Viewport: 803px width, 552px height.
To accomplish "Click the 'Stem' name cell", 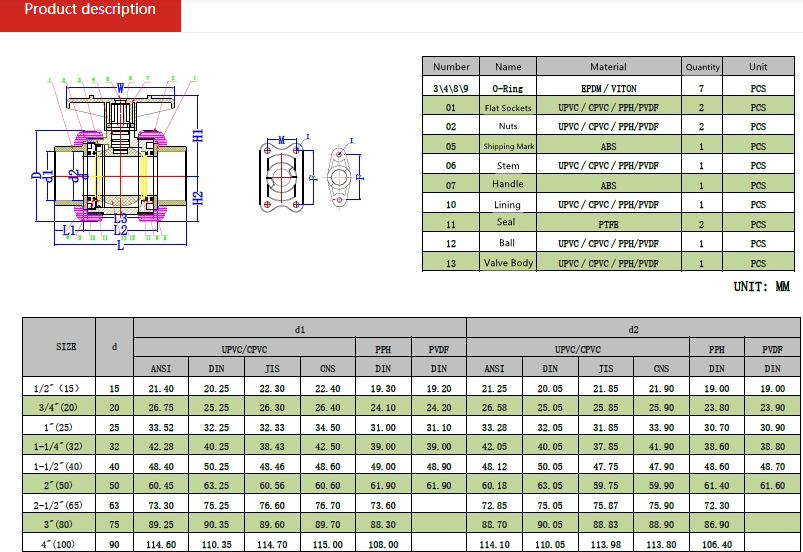I will point(508,165).
